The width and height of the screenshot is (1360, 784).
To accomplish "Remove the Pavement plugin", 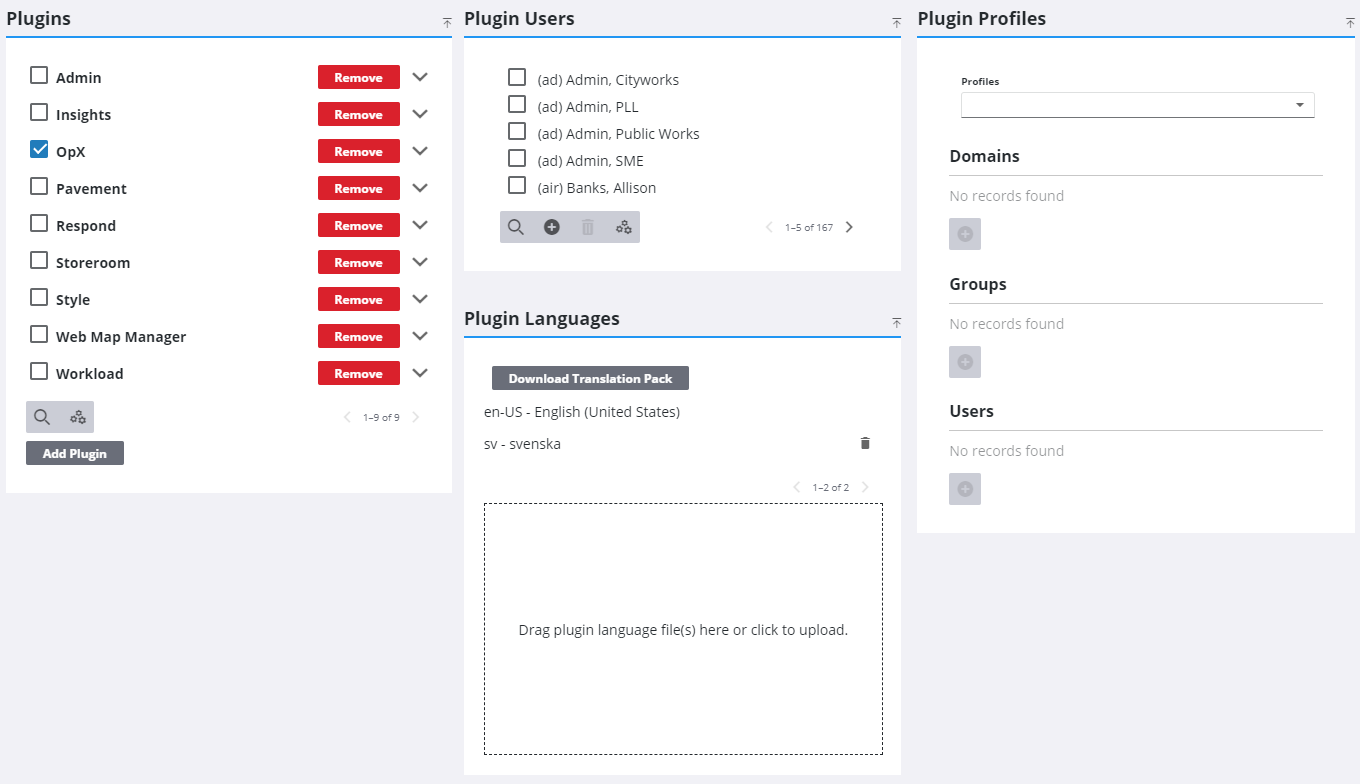I will click(x=358, y=188).
